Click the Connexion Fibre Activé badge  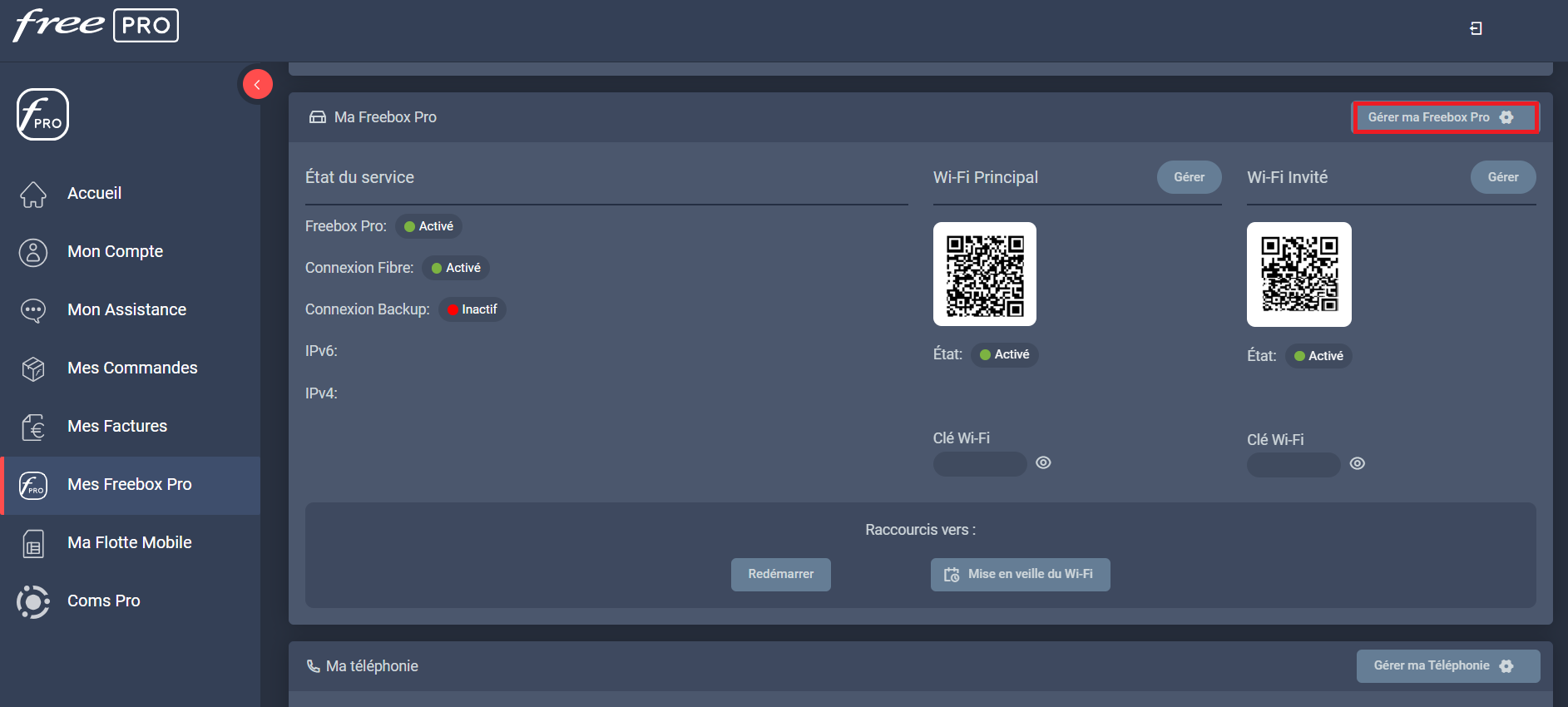click(456, 268)
